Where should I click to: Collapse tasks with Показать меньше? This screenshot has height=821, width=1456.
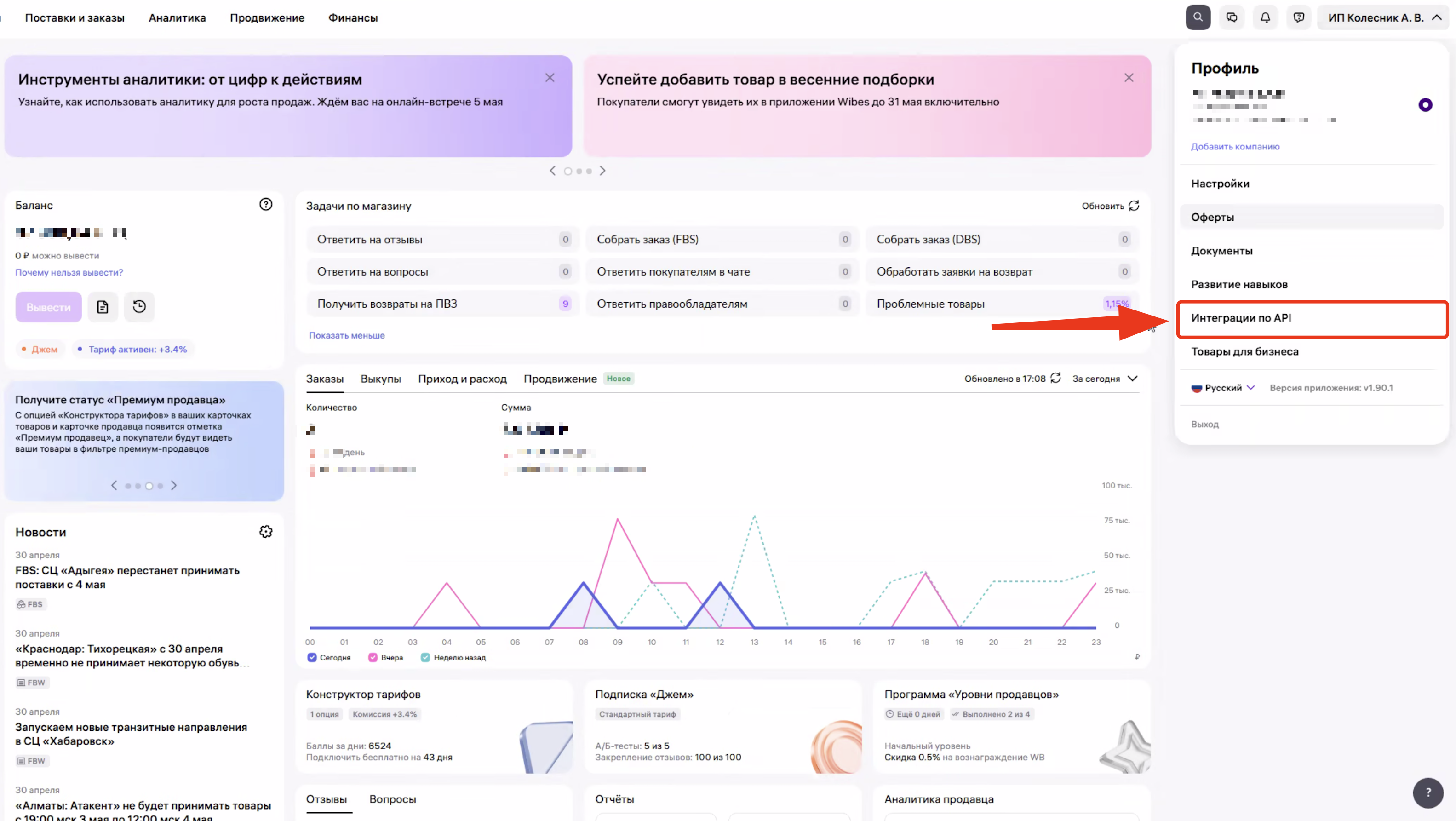point(346,335)
